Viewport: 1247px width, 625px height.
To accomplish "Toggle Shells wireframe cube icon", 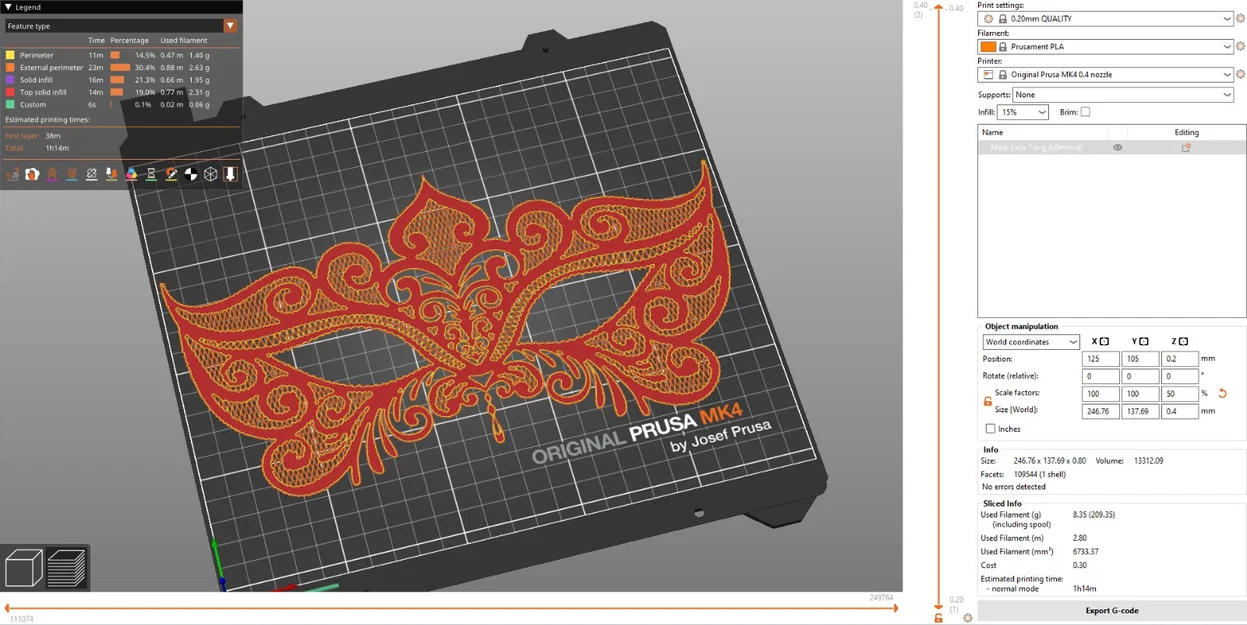I will (211, 174).
